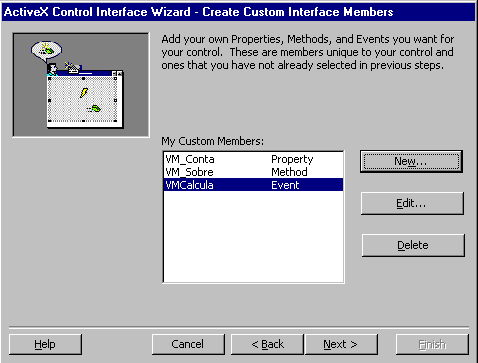Open the Edit... member dialog
Viewport: 478px width, 363px height.
(412, 203)
